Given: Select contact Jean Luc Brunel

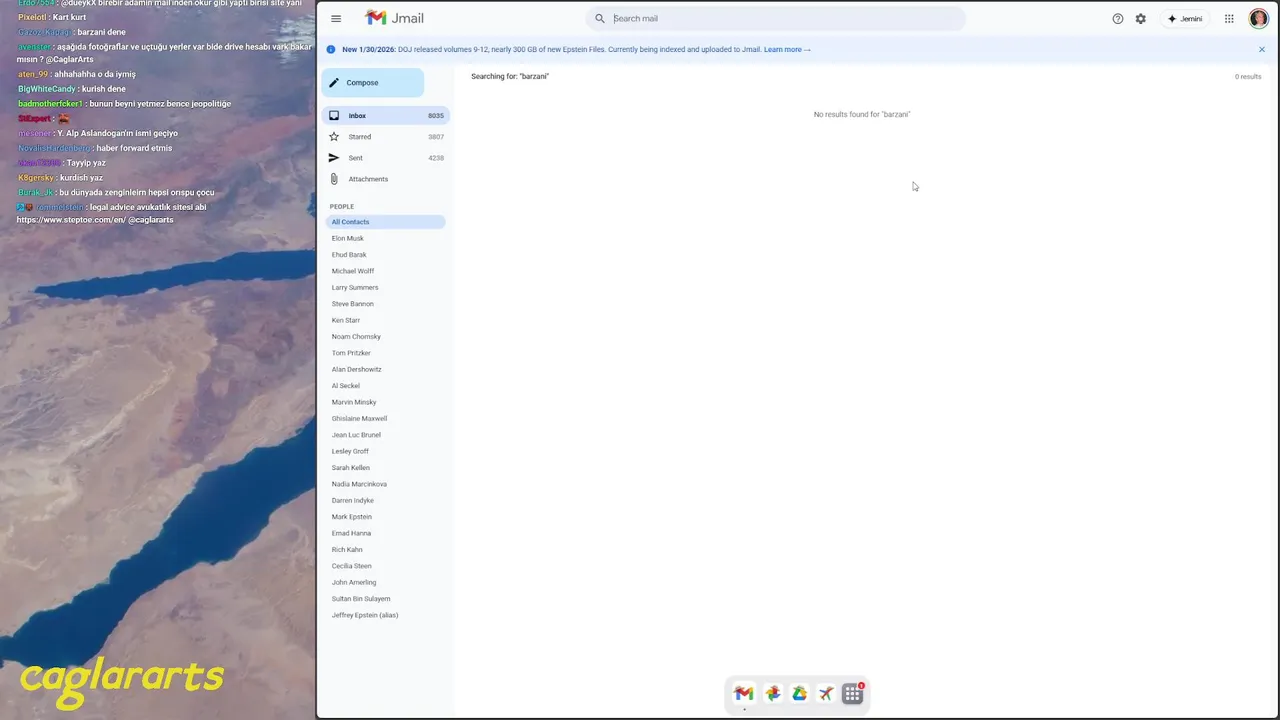Looking at the screenshot, I should coord(356,434).
